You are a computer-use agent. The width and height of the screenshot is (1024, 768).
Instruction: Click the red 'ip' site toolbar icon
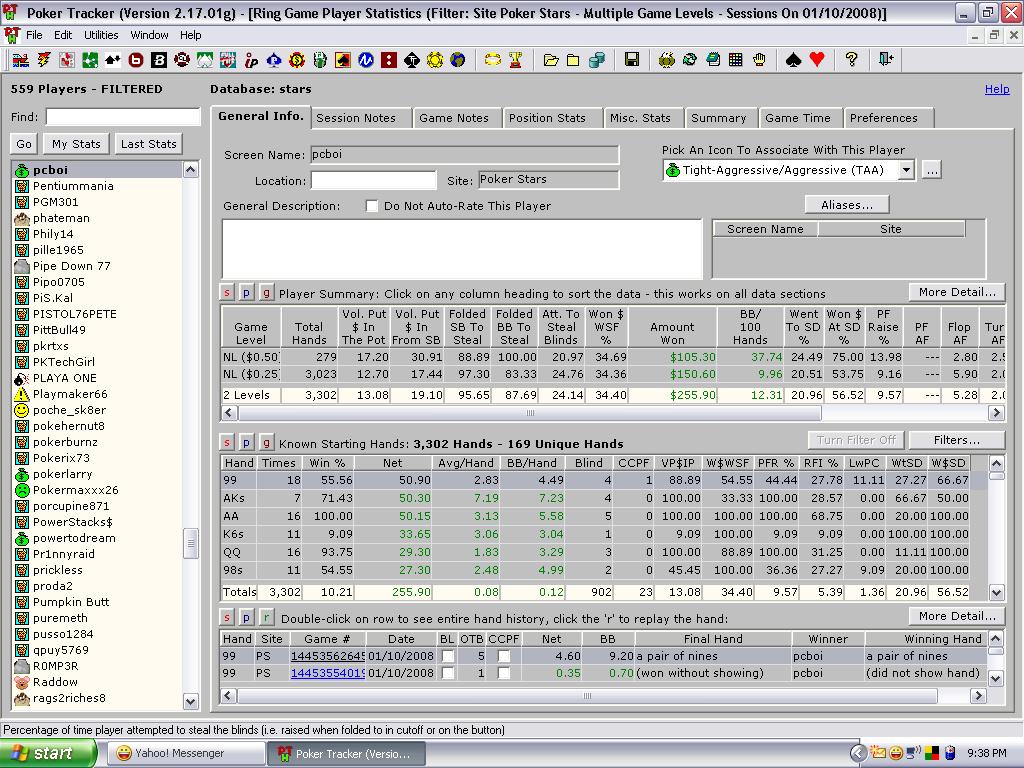click(x=251, y=61)
